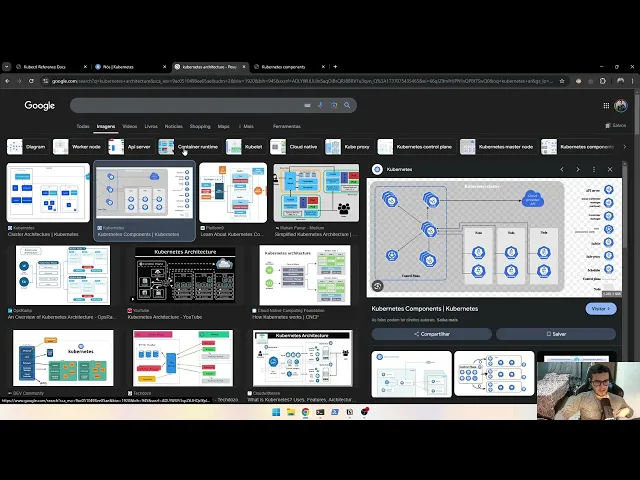Viewport: 640px width, 480px height.
Task: Open the on-screen keyboard icon in search box
Action: click(307, 105)
